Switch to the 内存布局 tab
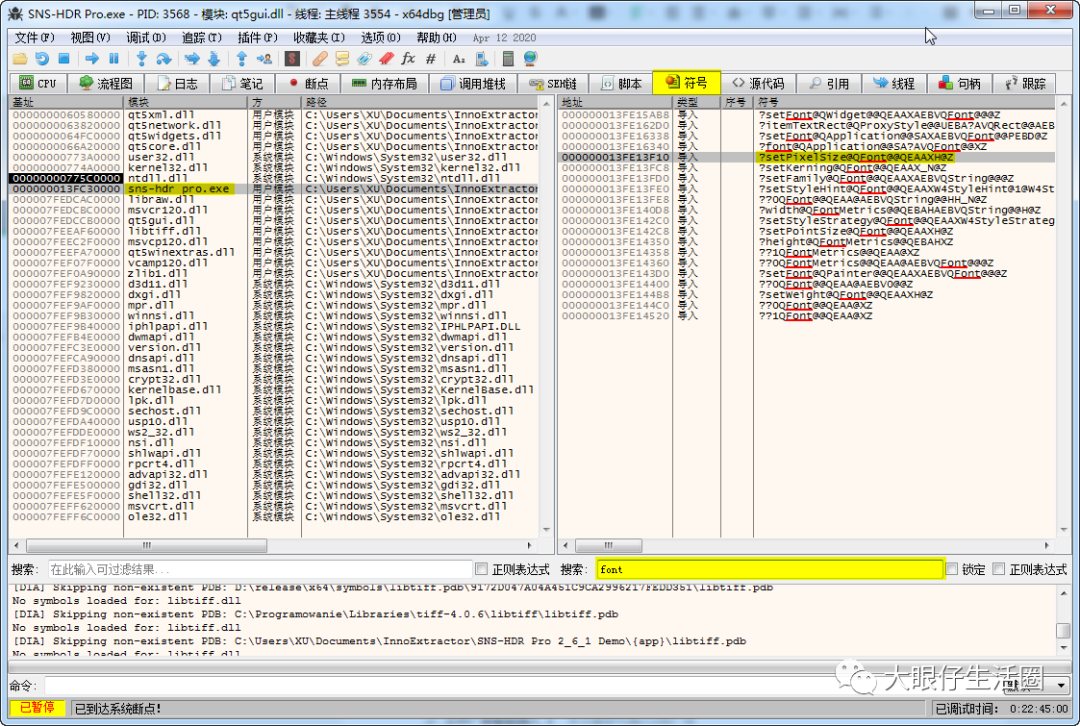Viewport: 1080px width, 726px height. 384,83
